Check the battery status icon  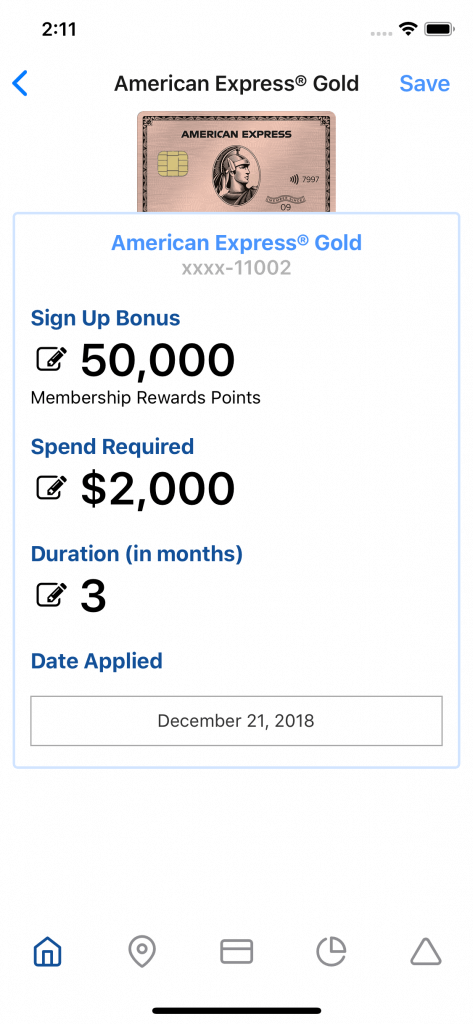pyautogui.click(x=440, y=29)
